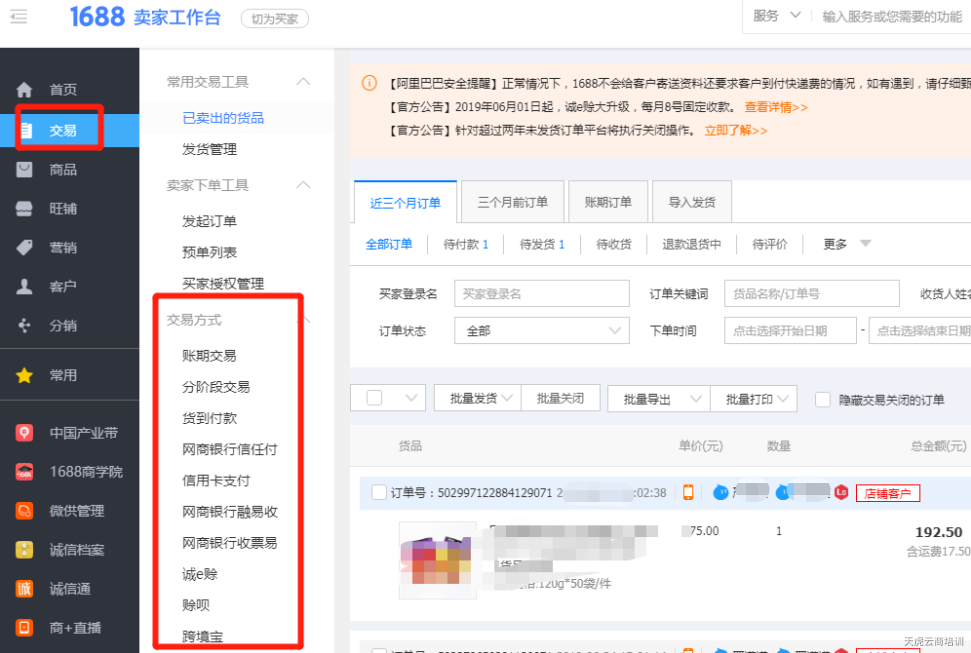Switch to 账期订单 tab
Viewport: 971px width, 653px height.
click(x=608, y=202)
